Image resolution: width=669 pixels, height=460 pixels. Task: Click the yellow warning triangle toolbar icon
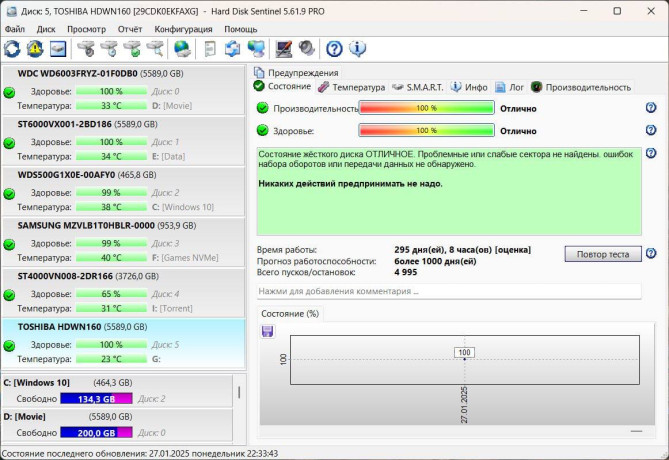pos(35,49)
